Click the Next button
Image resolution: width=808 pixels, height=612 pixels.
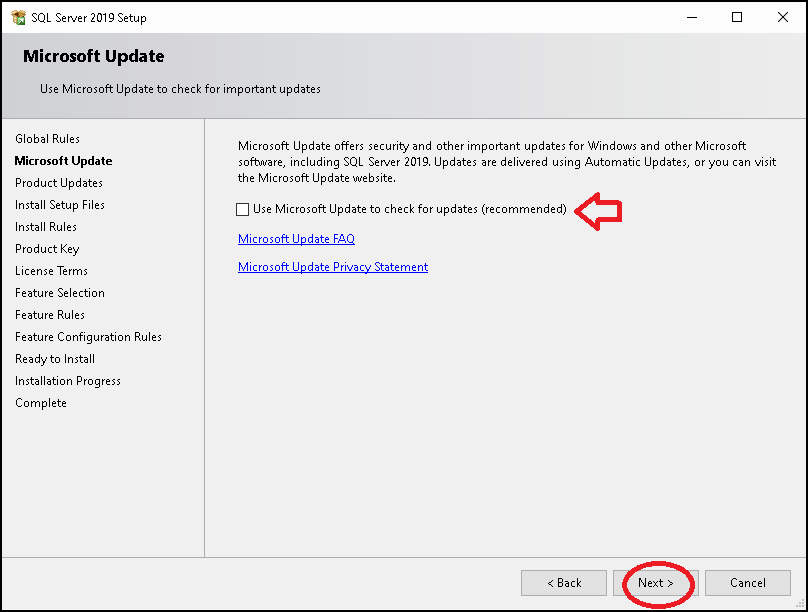click(656, 583)
